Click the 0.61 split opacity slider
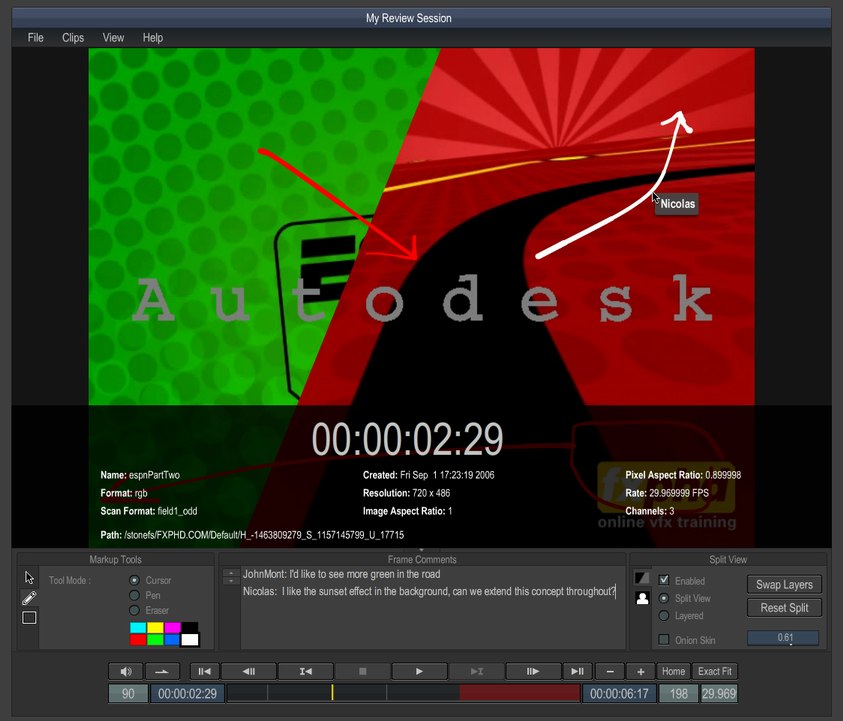Screen dimensions: 843x721 783,638
